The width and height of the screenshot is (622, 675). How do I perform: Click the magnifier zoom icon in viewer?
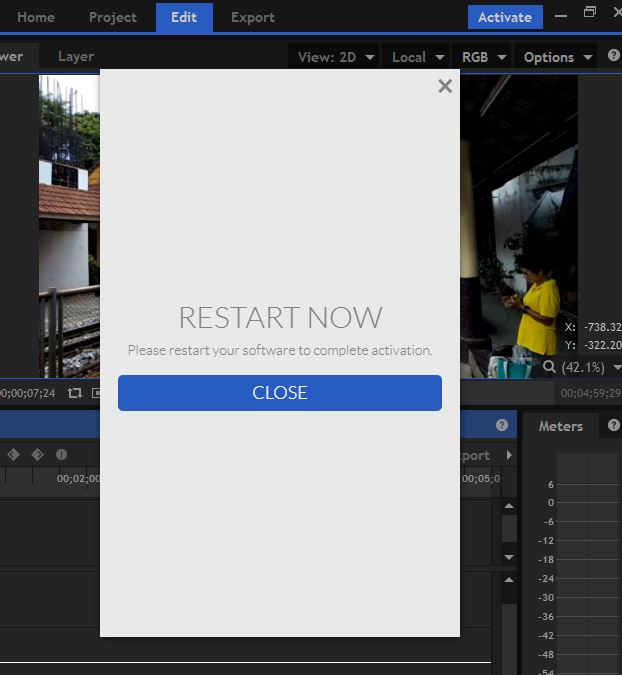[549, 367]
